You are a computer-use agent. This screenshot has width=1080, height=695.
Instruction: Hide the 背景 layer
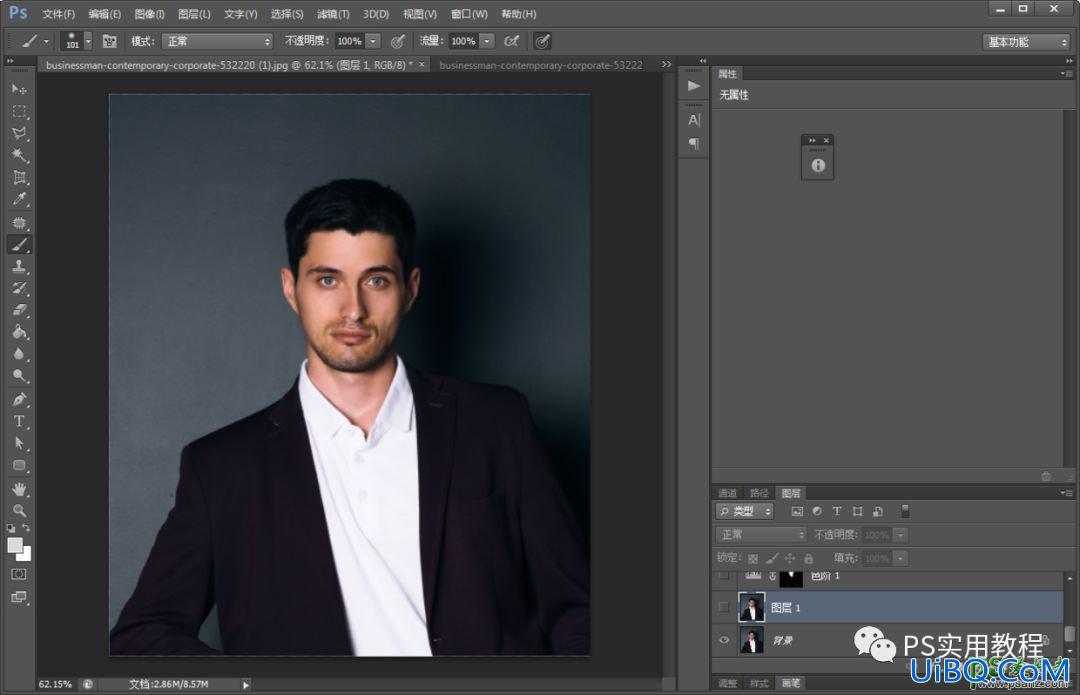pyautogui.click(x=723, y=640)
